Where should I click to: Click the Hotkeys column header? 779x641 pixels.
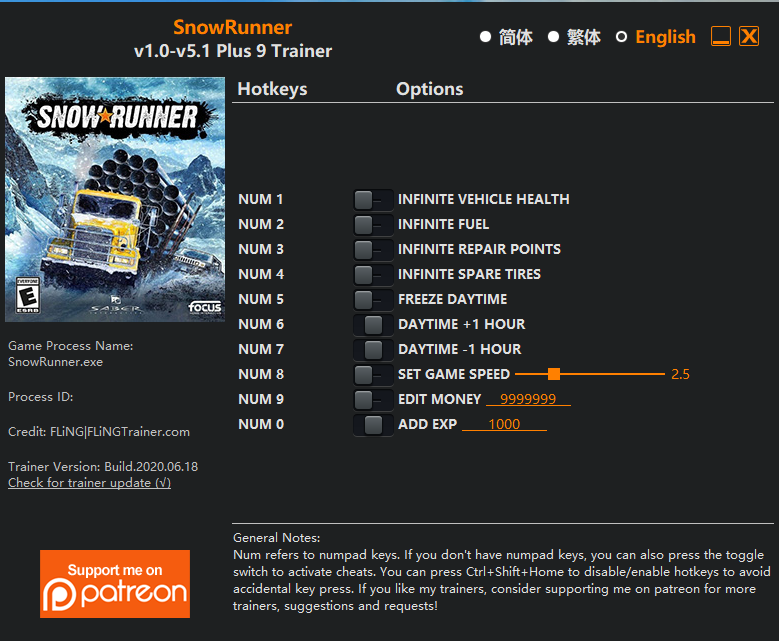[272, 89]
